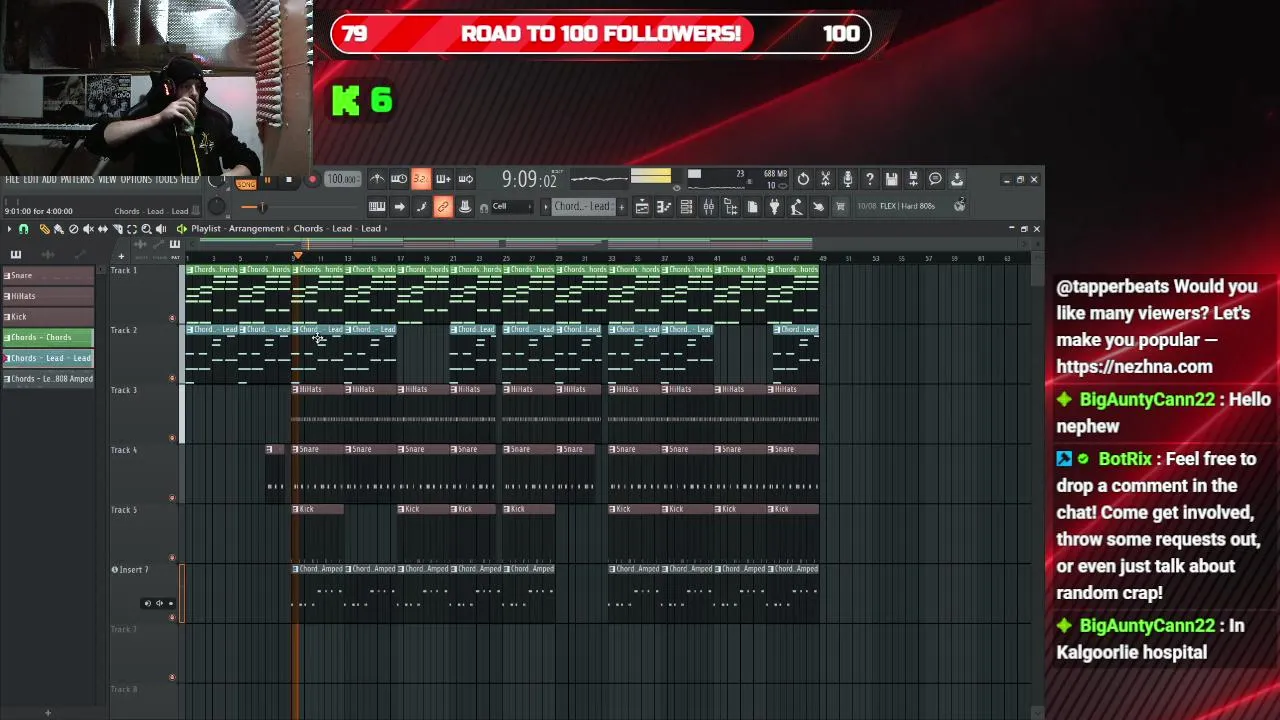Viewport: 1280px width, 720px height.
Task: Open the OPTIONS menu
Action: pos(136,180)
